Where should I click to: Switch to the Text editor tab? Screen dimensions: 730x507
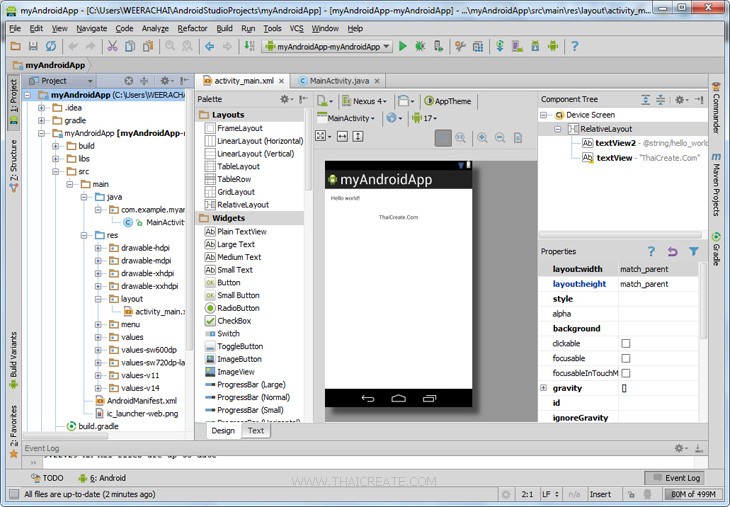coord(256,431)
